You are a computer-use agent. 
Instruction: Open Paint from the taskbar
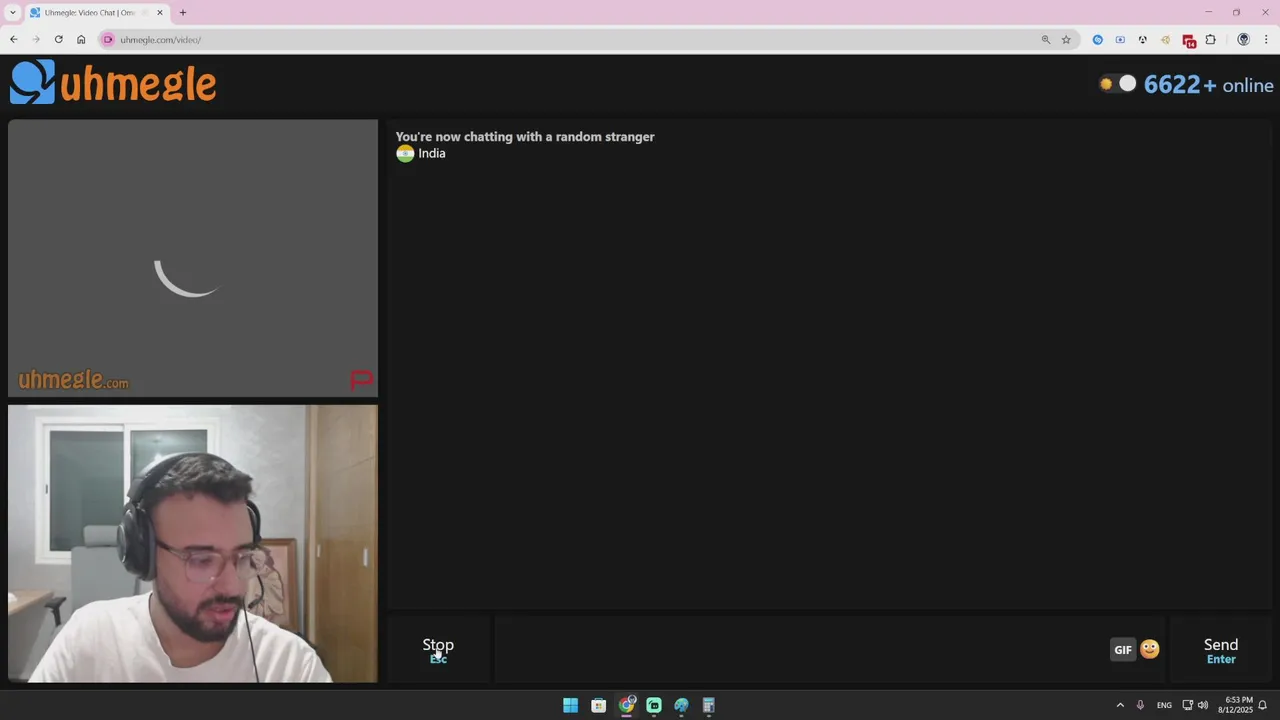(x=681, y=705)
